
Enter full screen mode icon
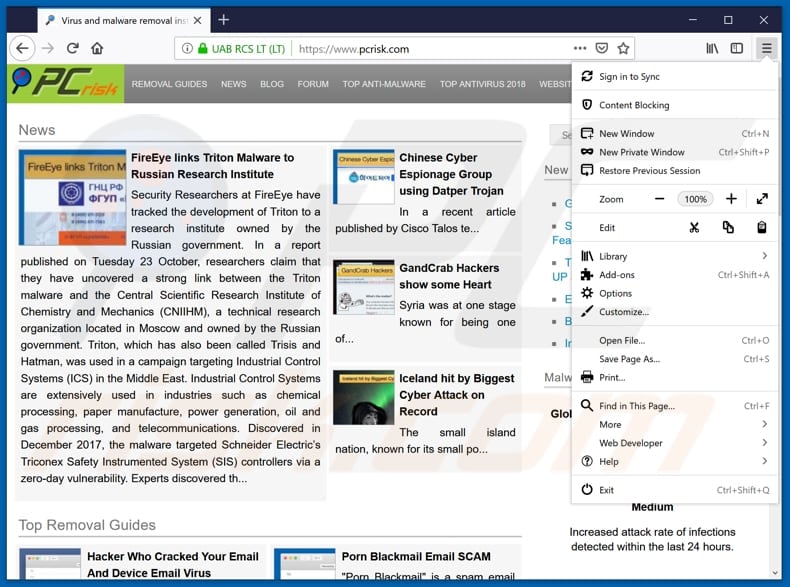coord(762,199)
